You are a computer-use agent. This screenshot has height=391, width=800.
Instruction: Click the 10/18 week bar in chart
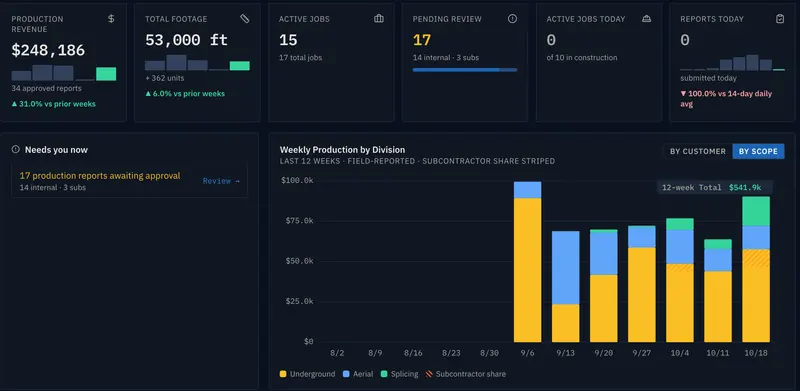[756, 270]
